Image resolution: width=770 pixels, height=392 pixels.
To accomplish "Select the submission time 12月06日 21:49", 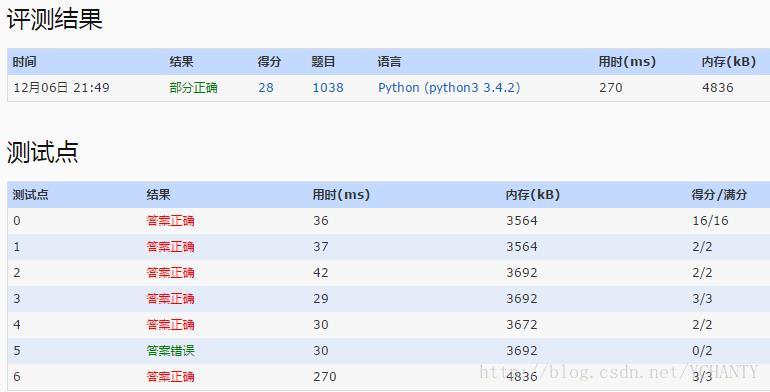I will [x=61, y=88].
